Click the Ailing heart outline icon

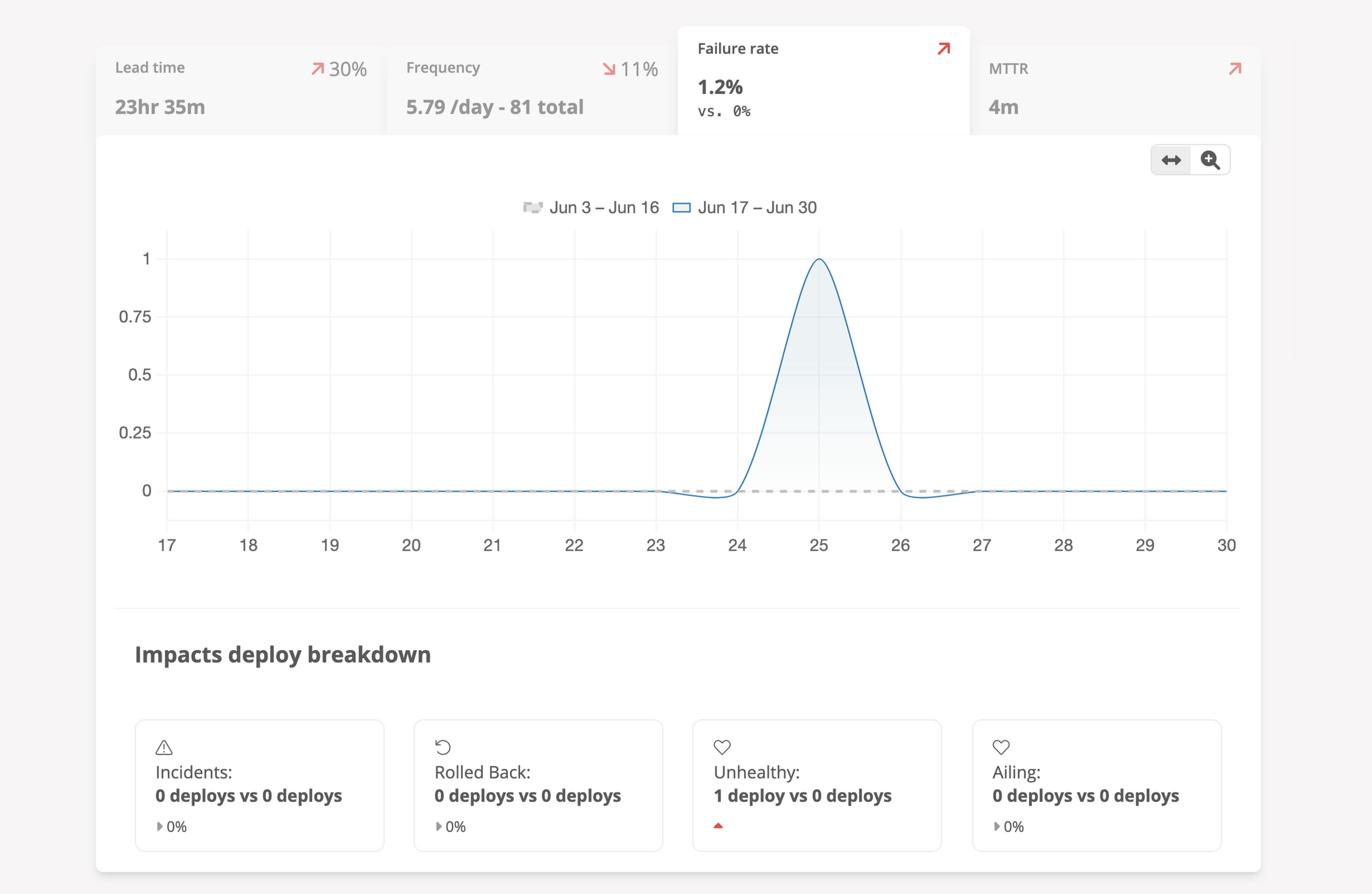(x=1001, y=748)
